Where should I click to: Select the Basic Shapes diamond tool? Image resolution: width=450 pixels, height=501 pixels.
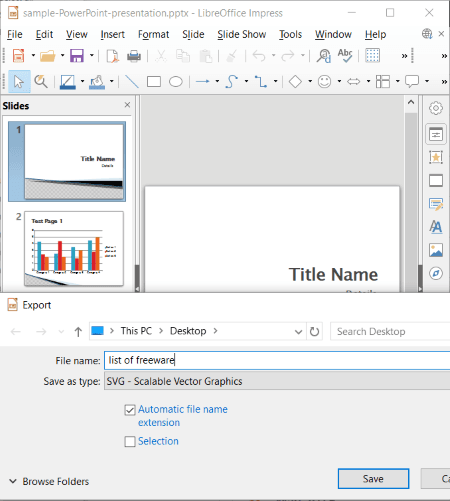[x=295, y=81]
